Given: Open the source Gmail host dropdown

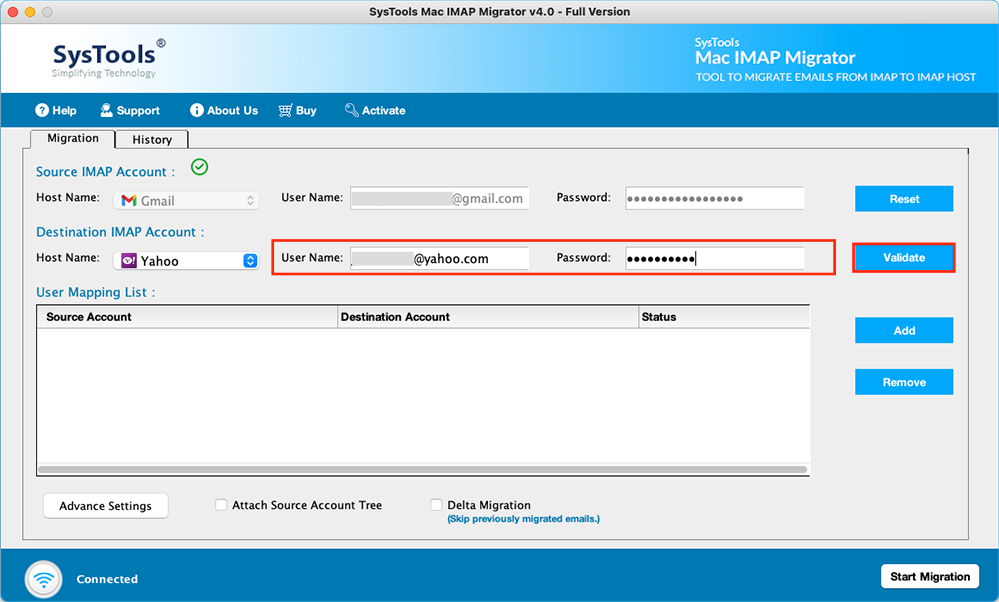Looking at the screenshot, I should [187, 201].
